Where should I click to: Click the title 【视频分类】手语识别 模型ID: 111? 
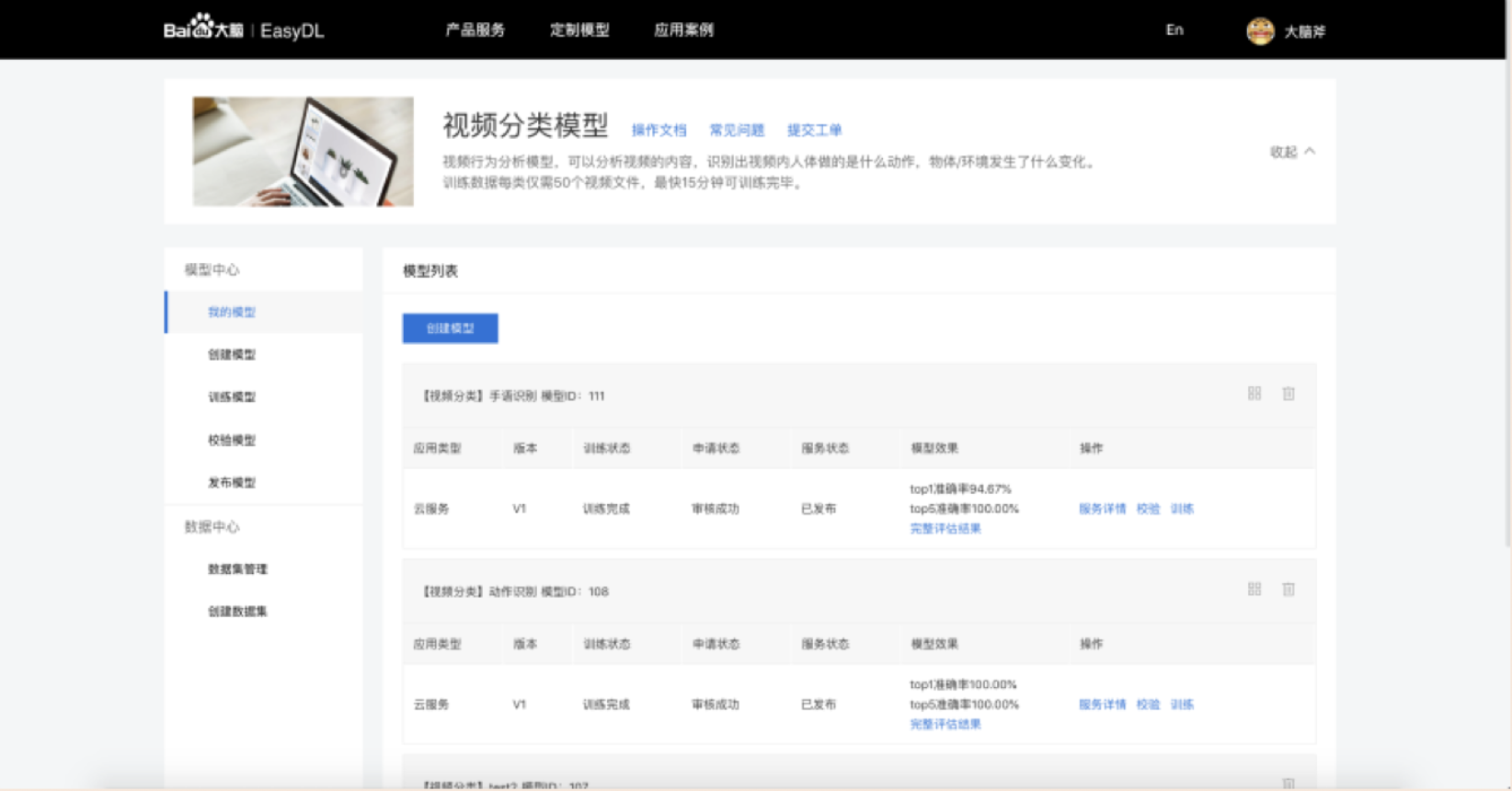click(x=512, y=396)
